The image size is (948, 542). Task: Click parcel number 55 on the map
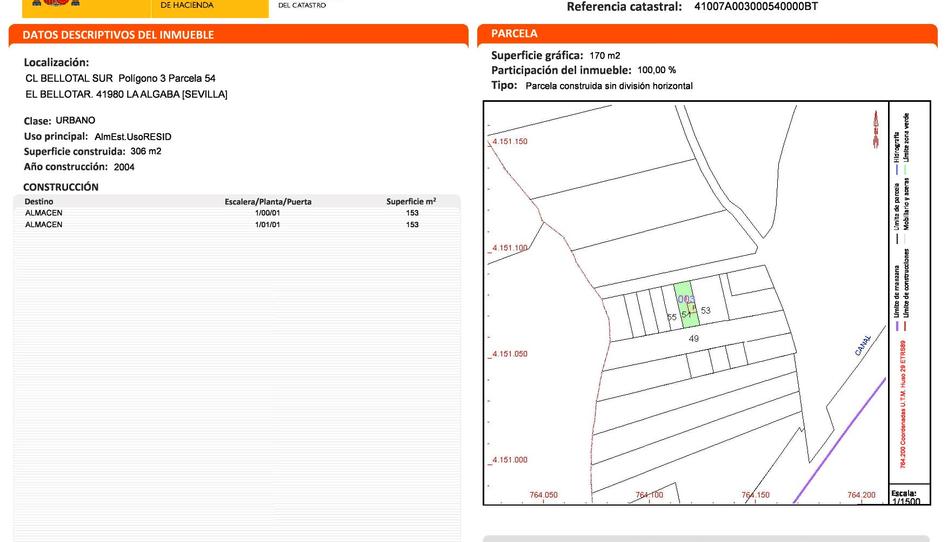[672, 317]
